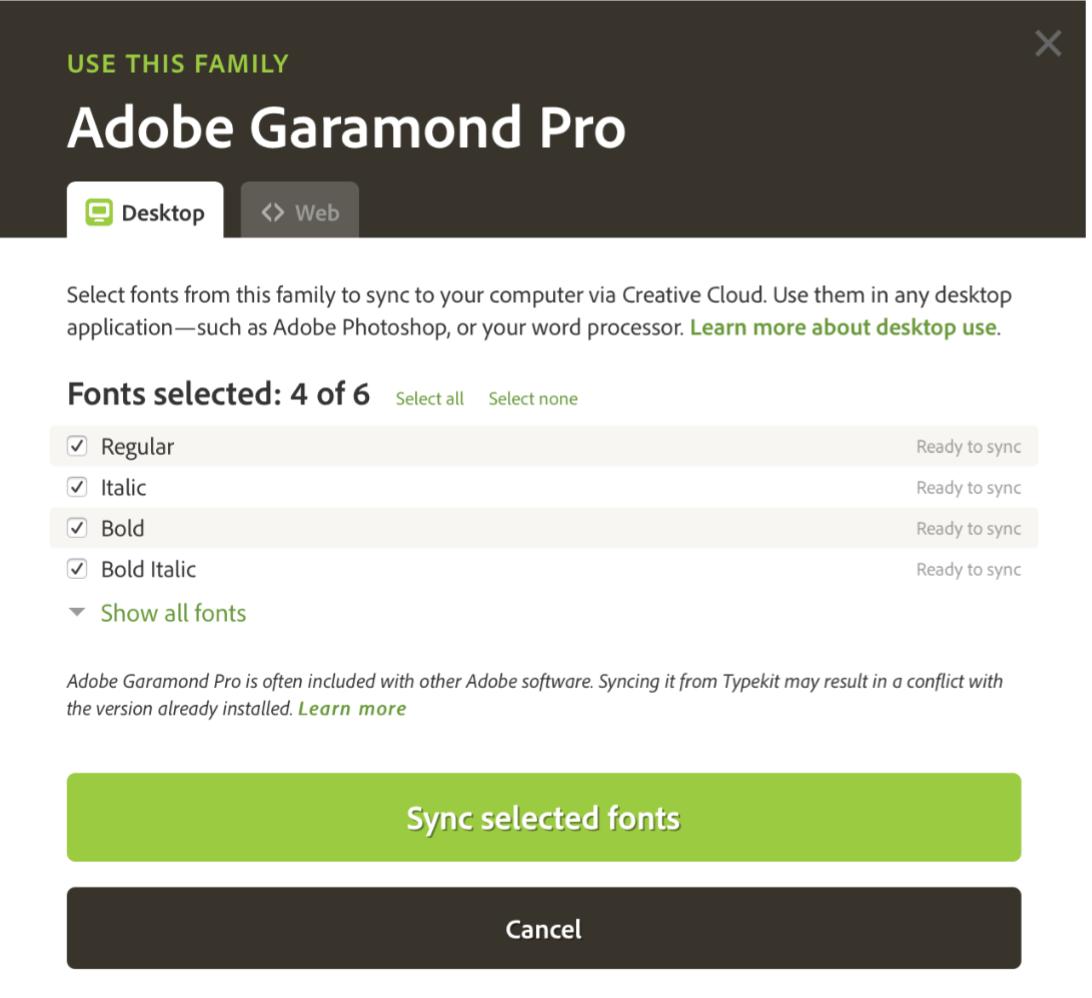Click the green disclosure triangle beside Show all fonts
The width and height of the screenshot is (1092, 998).
coord(77,612)
